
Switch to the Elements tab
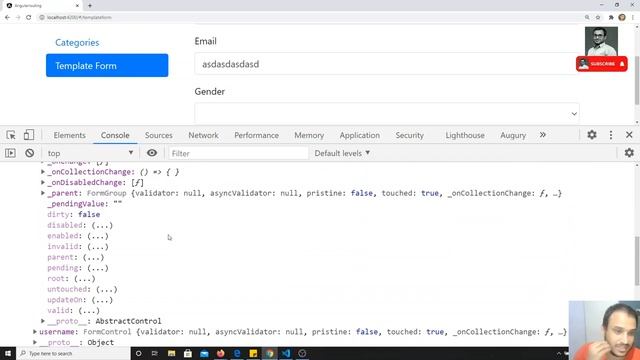click(x=69, y=135)
